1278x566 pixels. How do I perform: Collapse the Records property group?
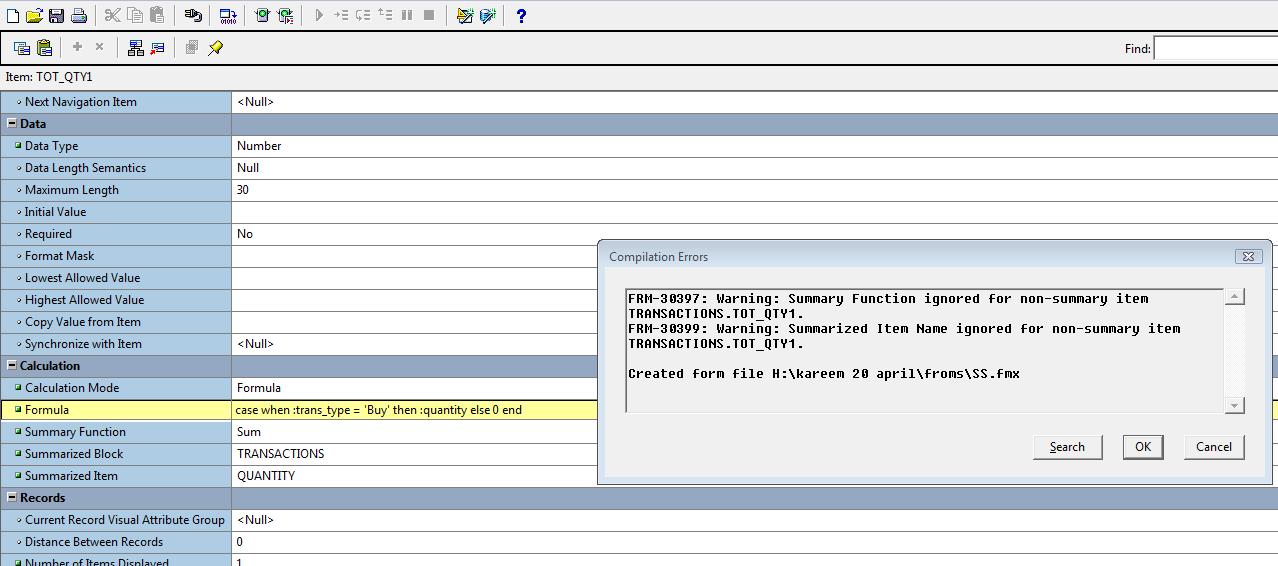(x=12, y=498)
